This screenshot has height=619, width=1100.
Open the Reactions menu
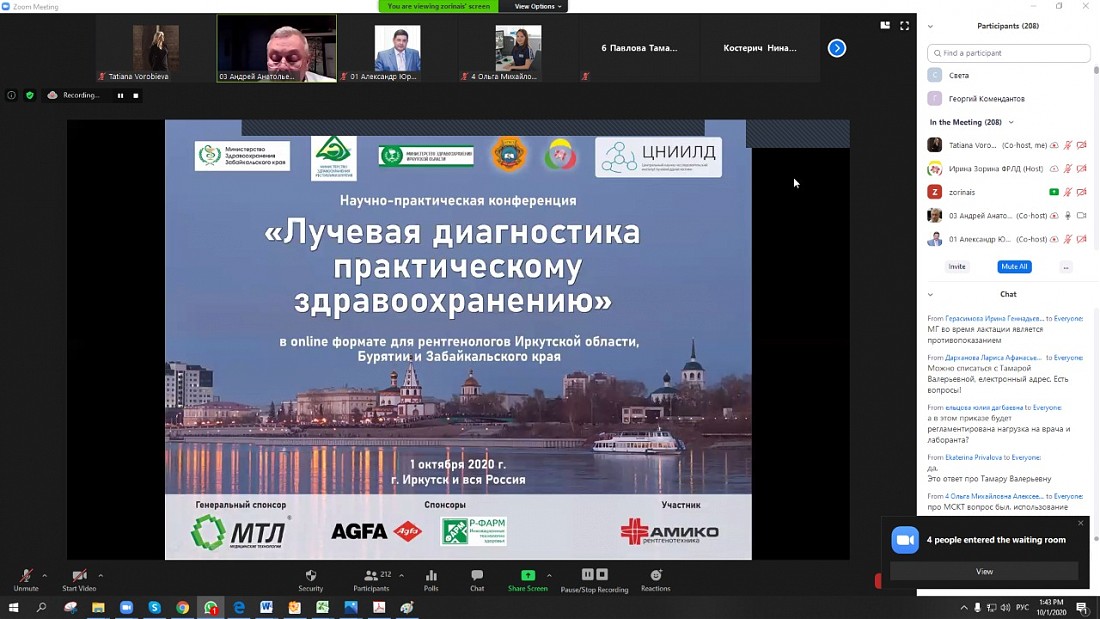click(655, 580)
